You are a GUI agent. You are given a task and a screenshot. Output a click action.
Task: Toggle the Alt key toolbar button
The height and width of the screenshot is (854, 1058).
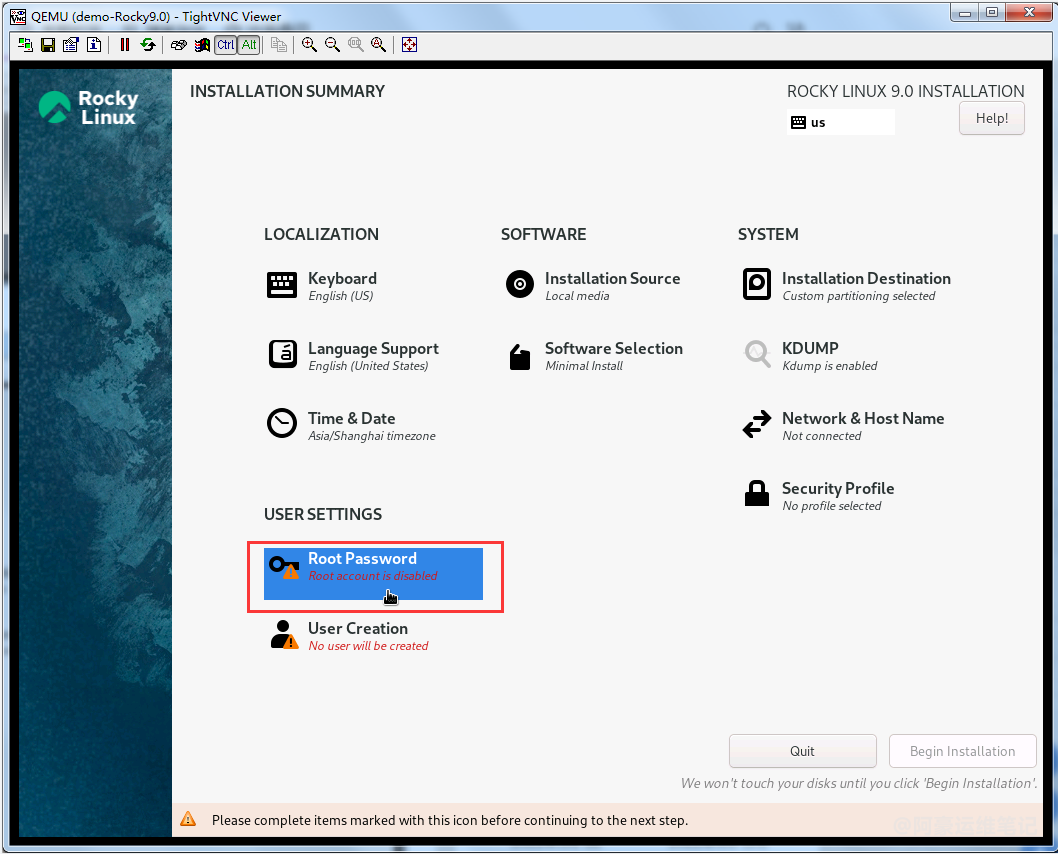[249, 45]
